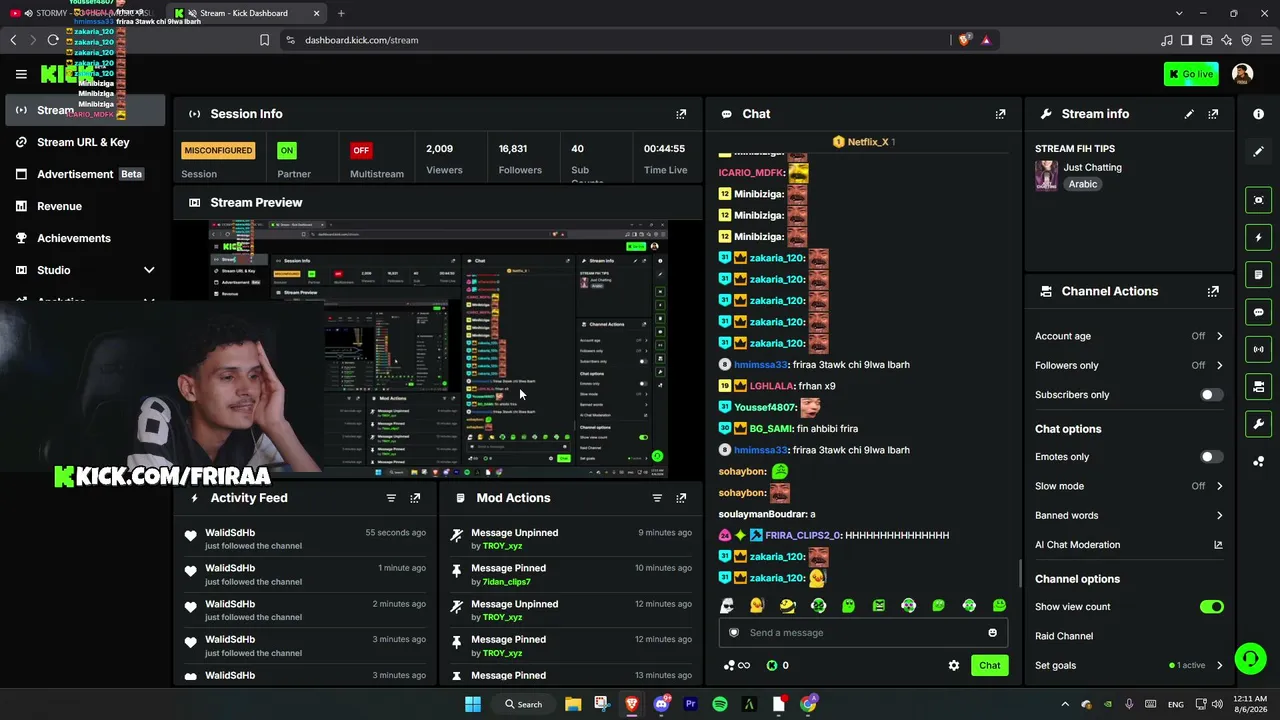Click the Just Chatting category thumbnail

click(1046, 175)
